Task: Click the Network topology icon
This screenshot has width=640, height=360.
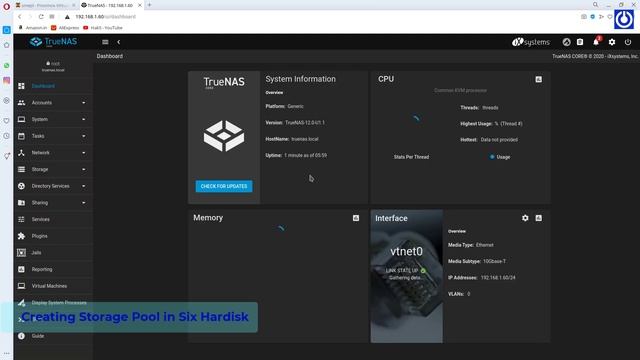Action: click(21, 153)
